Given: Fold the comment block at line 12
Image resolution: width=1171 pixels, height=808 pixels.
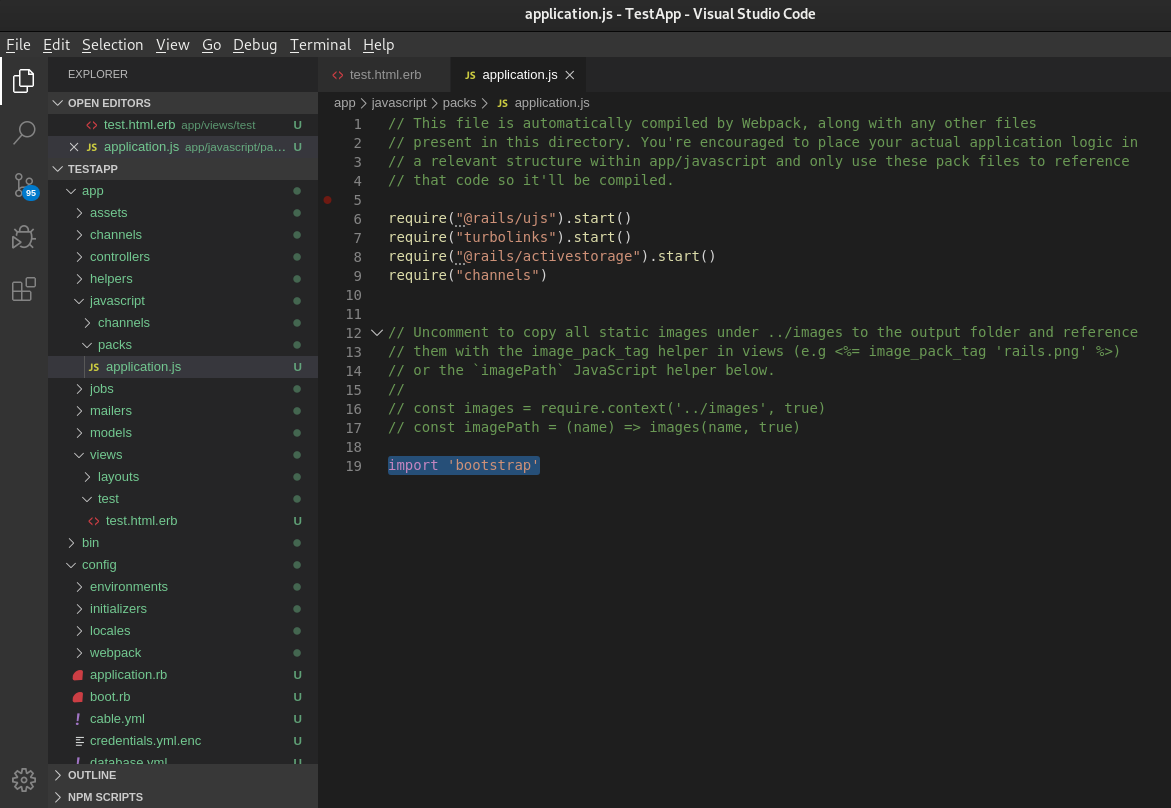Looking at the screenshot, I should point(377,332).
